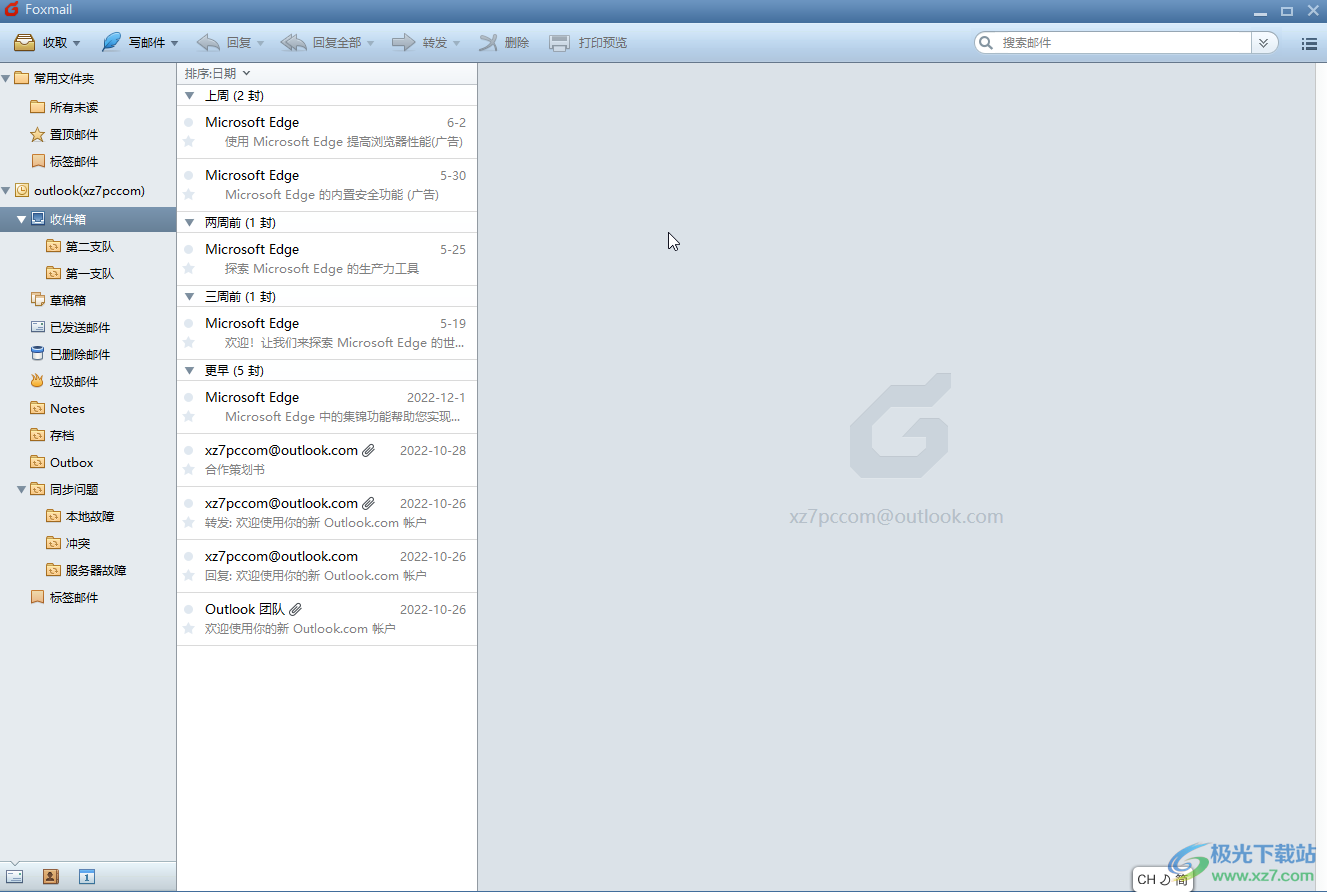Open the 转发: 欢迎使用你的新 Outlook.com email
Image resolution: width=1327 pixels, height=892 pixels.
point(327,513)
